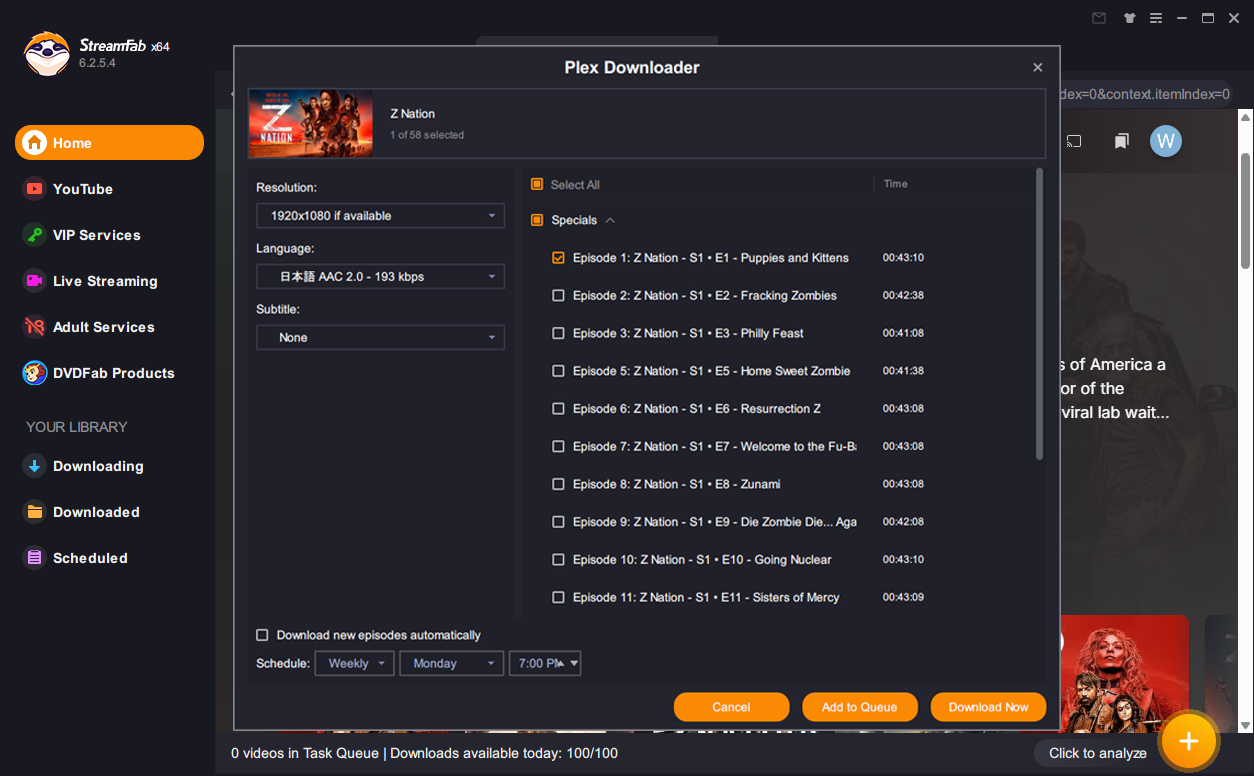Open the 7:00 PM schedule time selector
Screen dimensions: 1254x776
pos(545,663)
